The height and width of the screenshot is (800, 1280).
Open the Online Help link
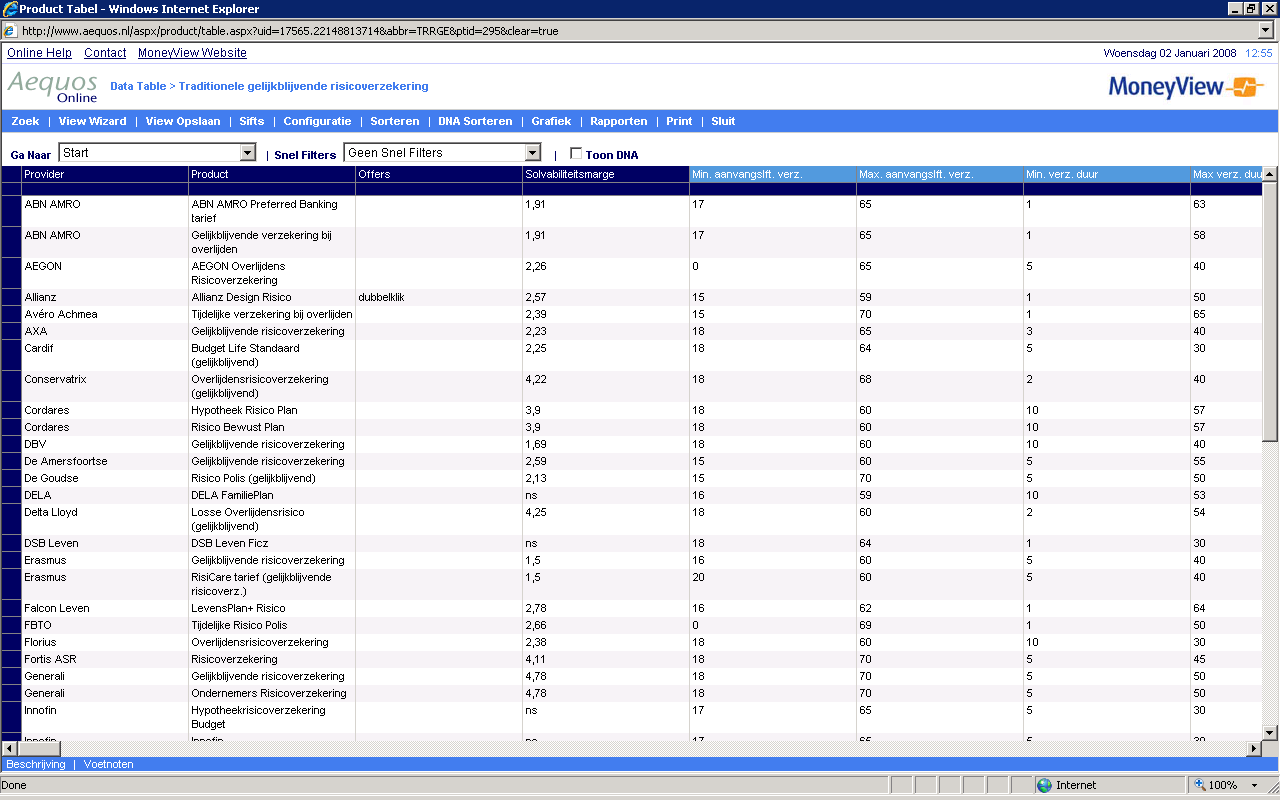click(x=39, y=53)
